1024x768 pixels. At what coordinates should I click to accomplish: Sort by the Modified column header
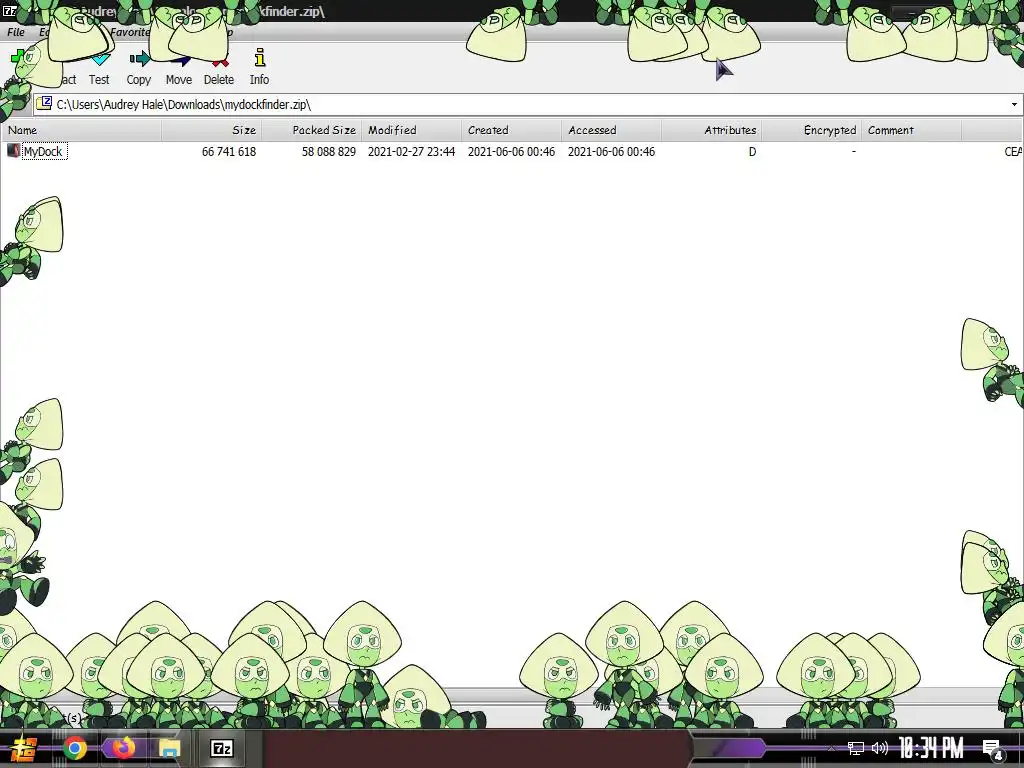tap(411, 130)
